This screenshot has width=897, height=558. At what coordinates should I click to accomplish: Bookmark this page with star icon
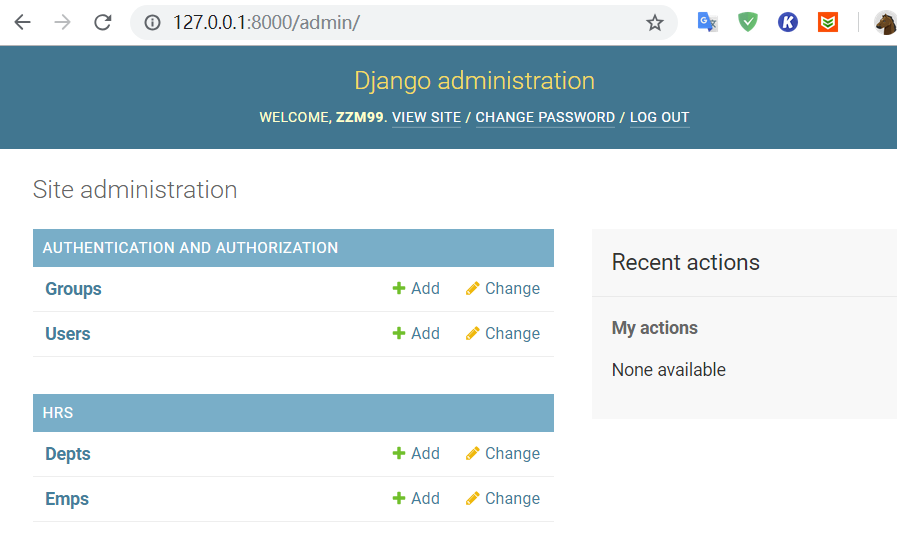pos(654,22)
